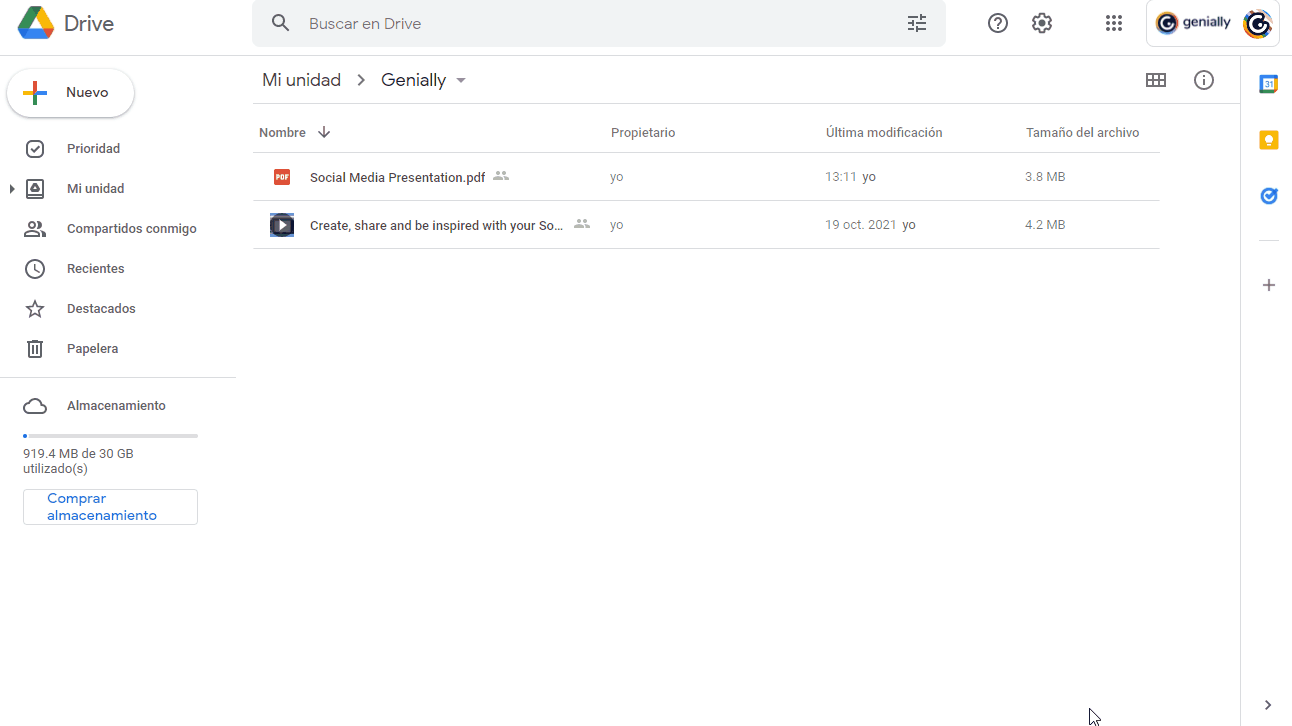This screenshot has width=1292, height=726.
Task: Show details info panel
Action: 1204,80
